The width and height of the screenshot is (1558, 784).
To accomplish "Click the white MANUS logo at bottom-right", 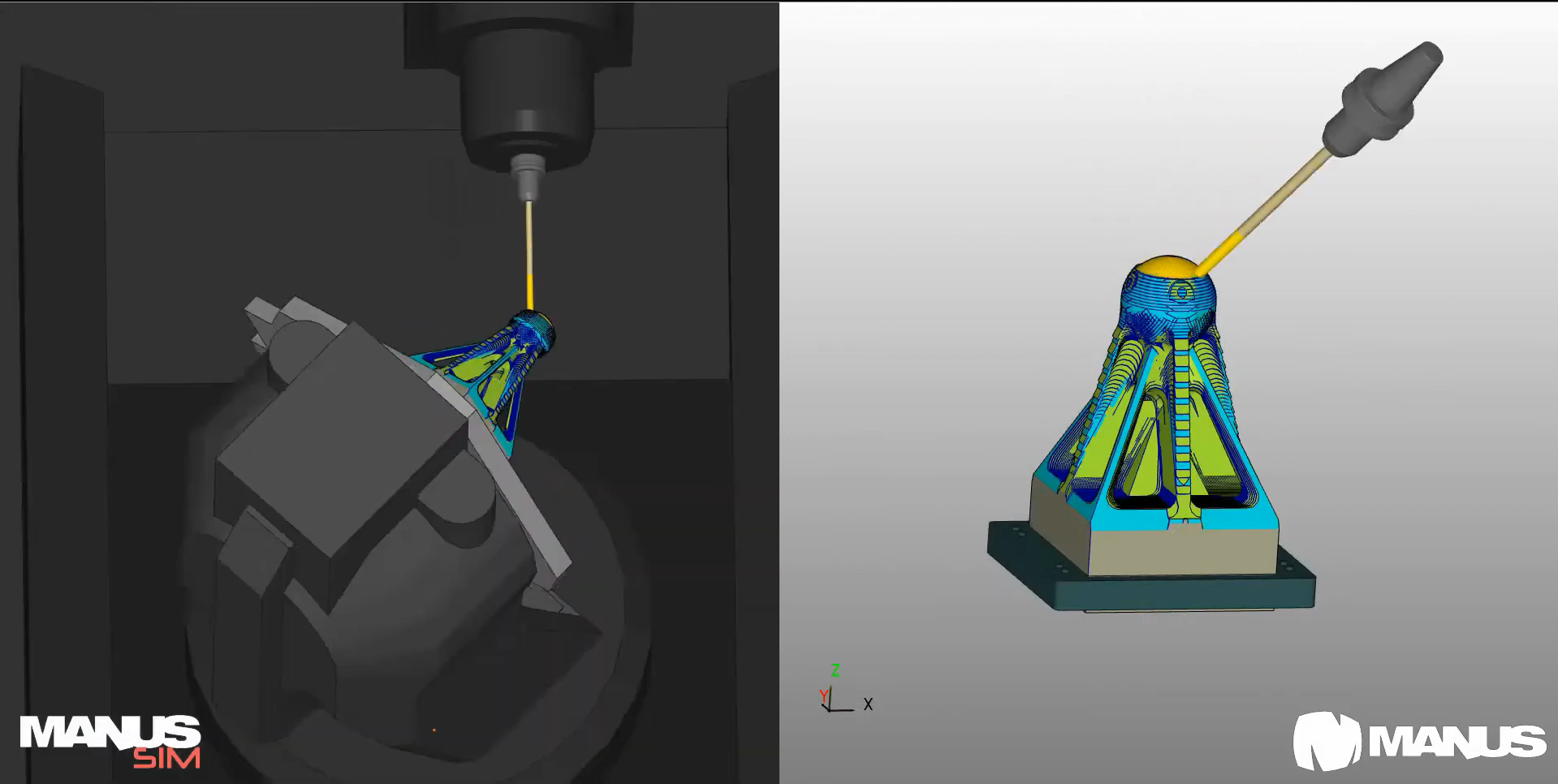I will click(x=1419, y=740).
